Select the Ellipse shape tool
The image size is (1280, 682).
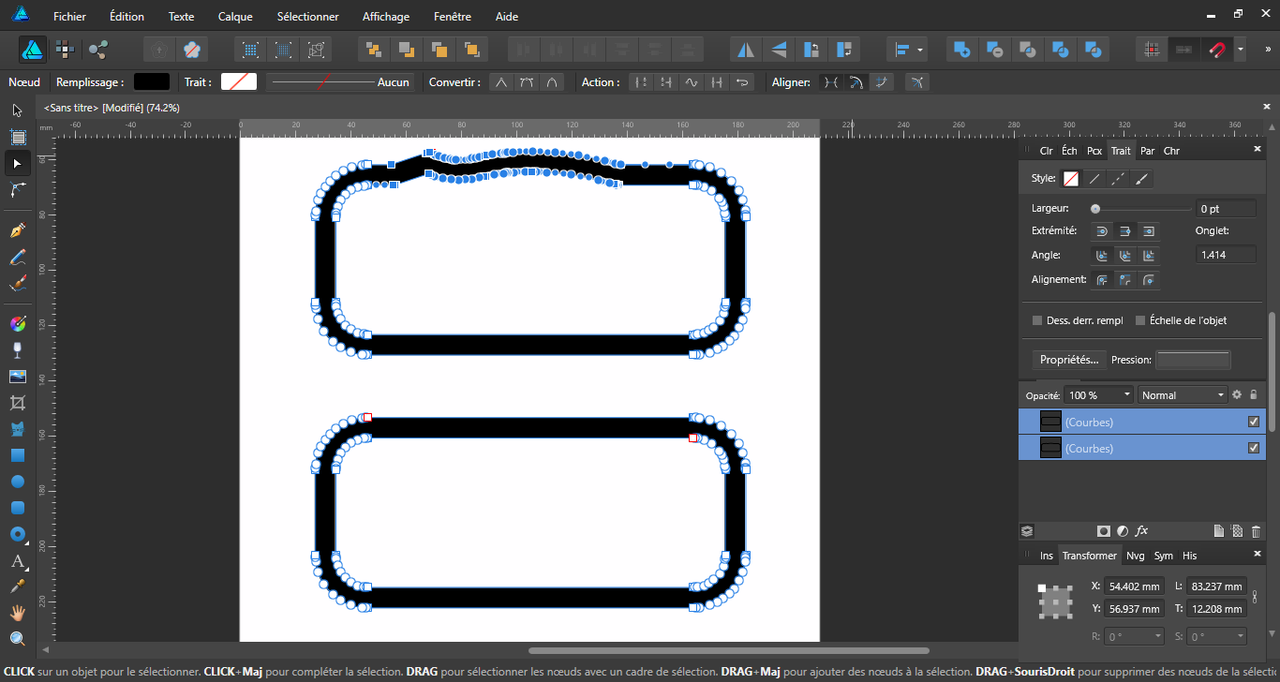click(17, 481)
